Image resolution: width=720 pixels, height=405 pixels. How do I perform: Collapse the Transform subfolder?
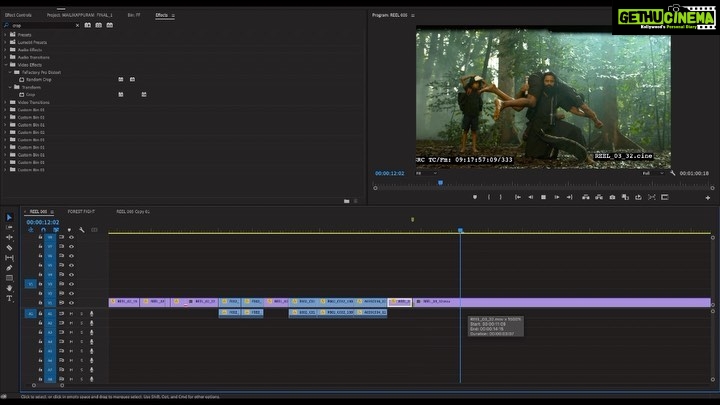[x=10, y=87]
